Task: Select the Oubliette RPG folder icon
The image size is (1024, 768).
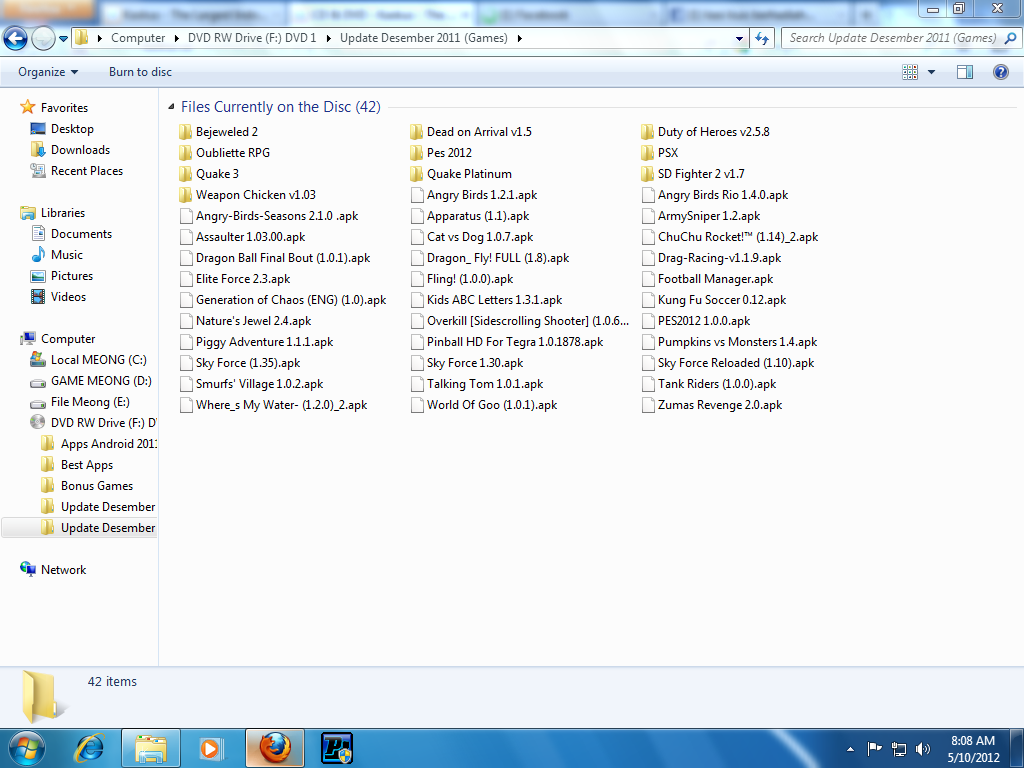Action: [x=185, y=153]
